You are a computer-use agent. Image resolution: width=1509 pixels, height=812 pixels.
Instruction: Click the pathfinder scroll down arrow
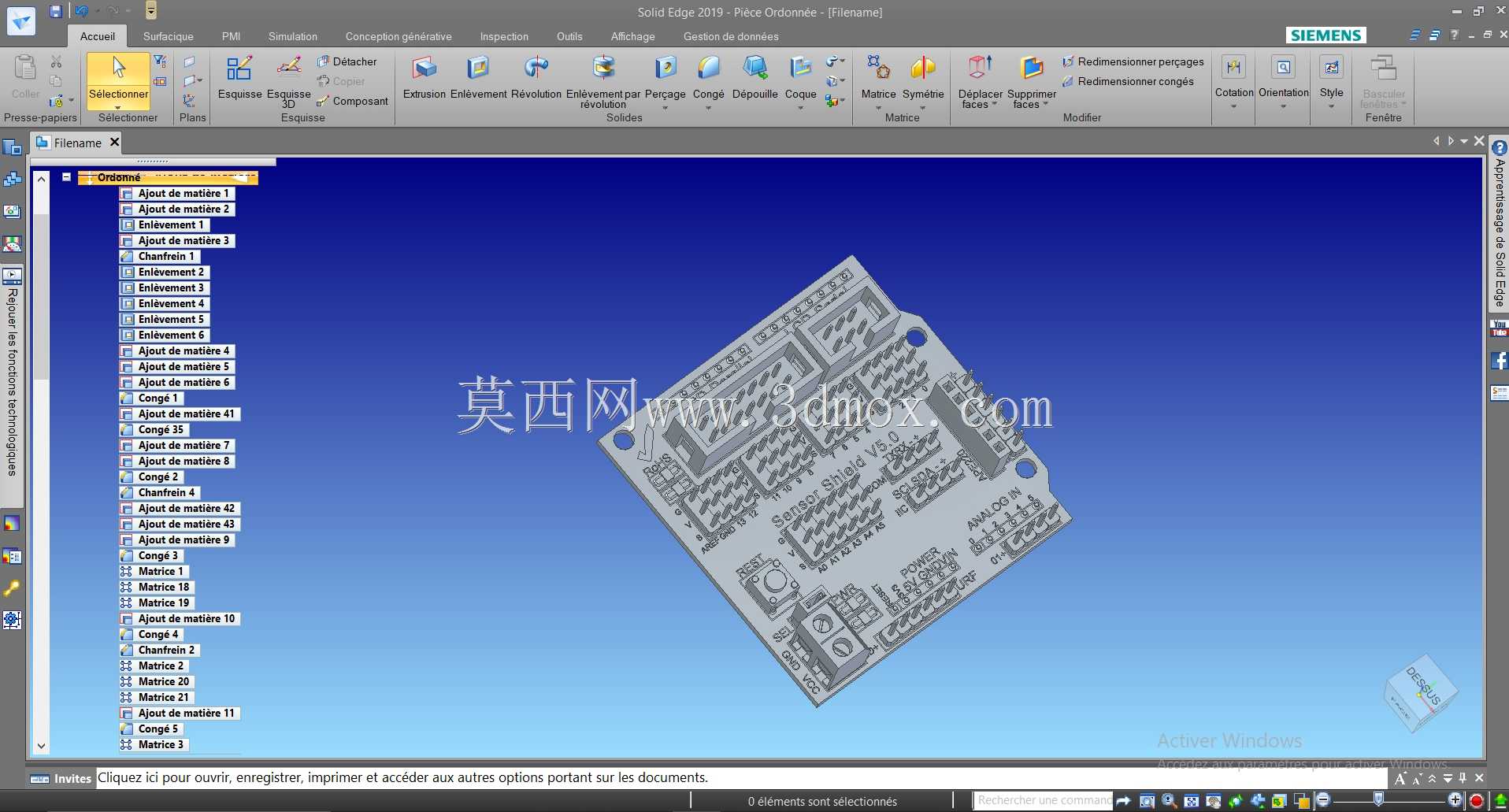[x=41, y=745]
